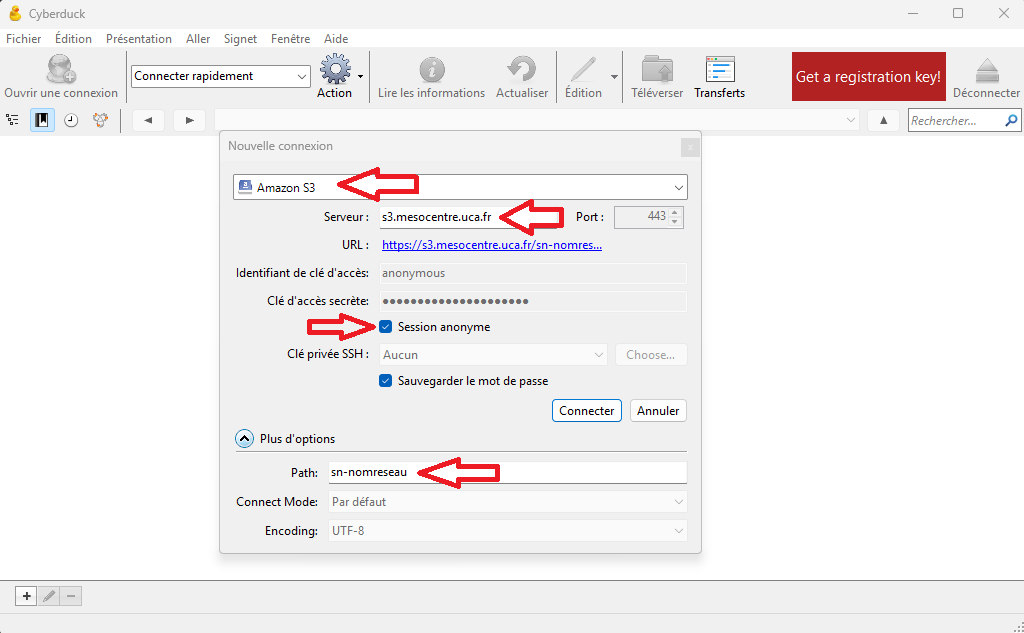Collapse the Plus d'options expander
Viewport: 1024px width, 633px height.
244,439
